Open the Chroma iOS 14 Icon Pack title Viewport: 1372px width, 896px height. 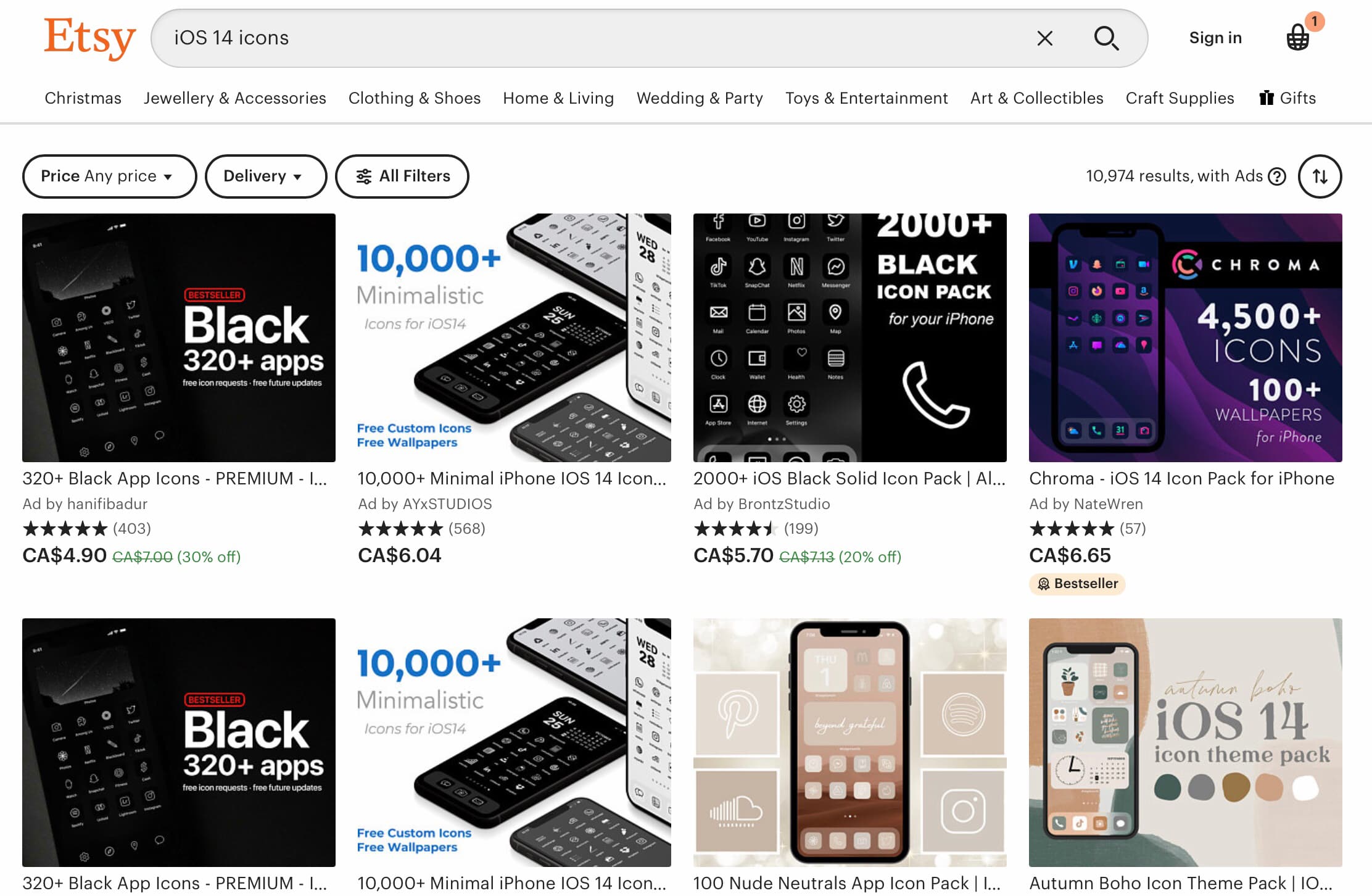point(1181,478)
